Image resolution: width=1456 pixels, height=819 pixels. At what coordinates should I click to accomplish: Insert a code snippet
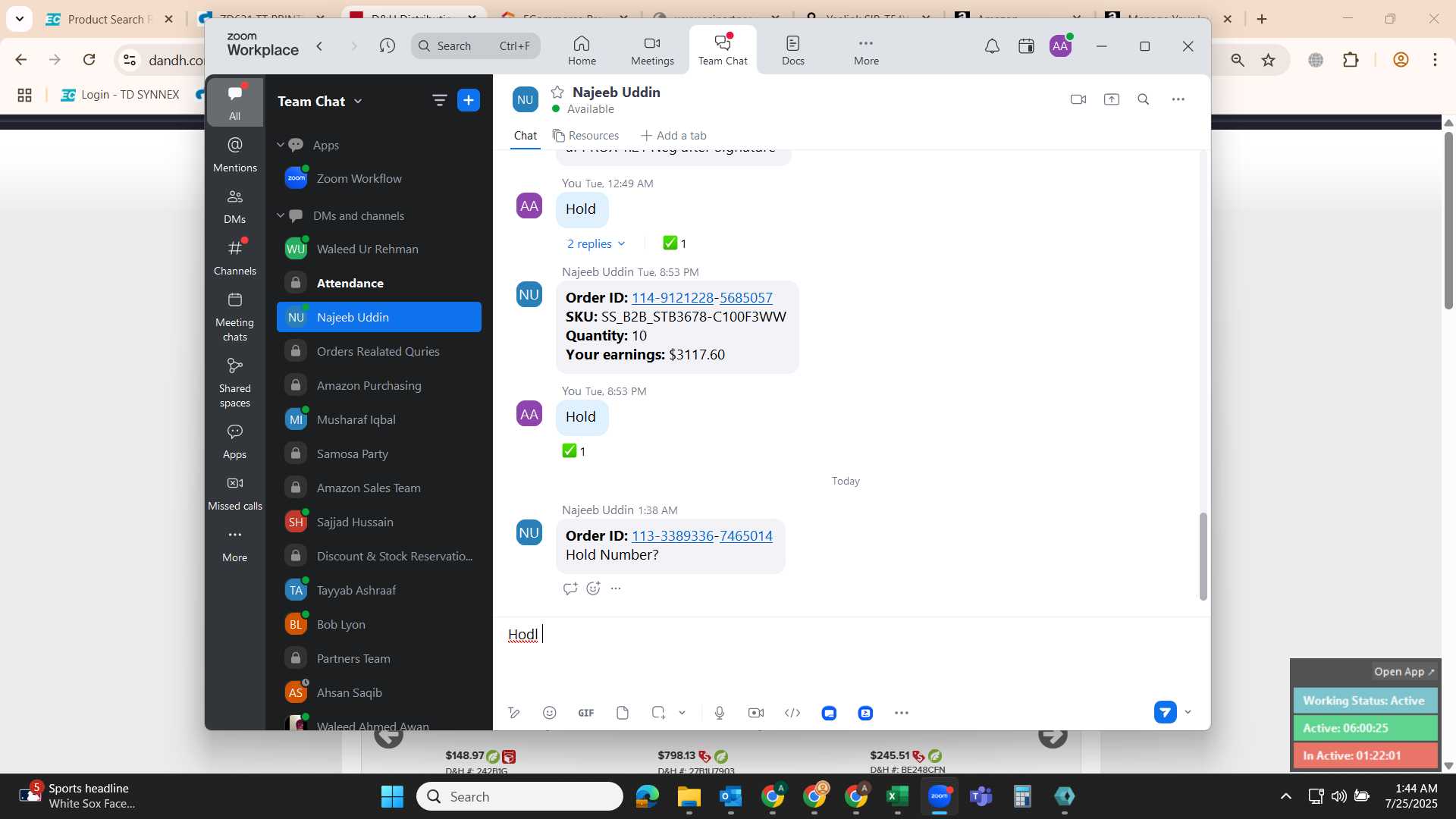pyautogui.click(x=792, y=713)
